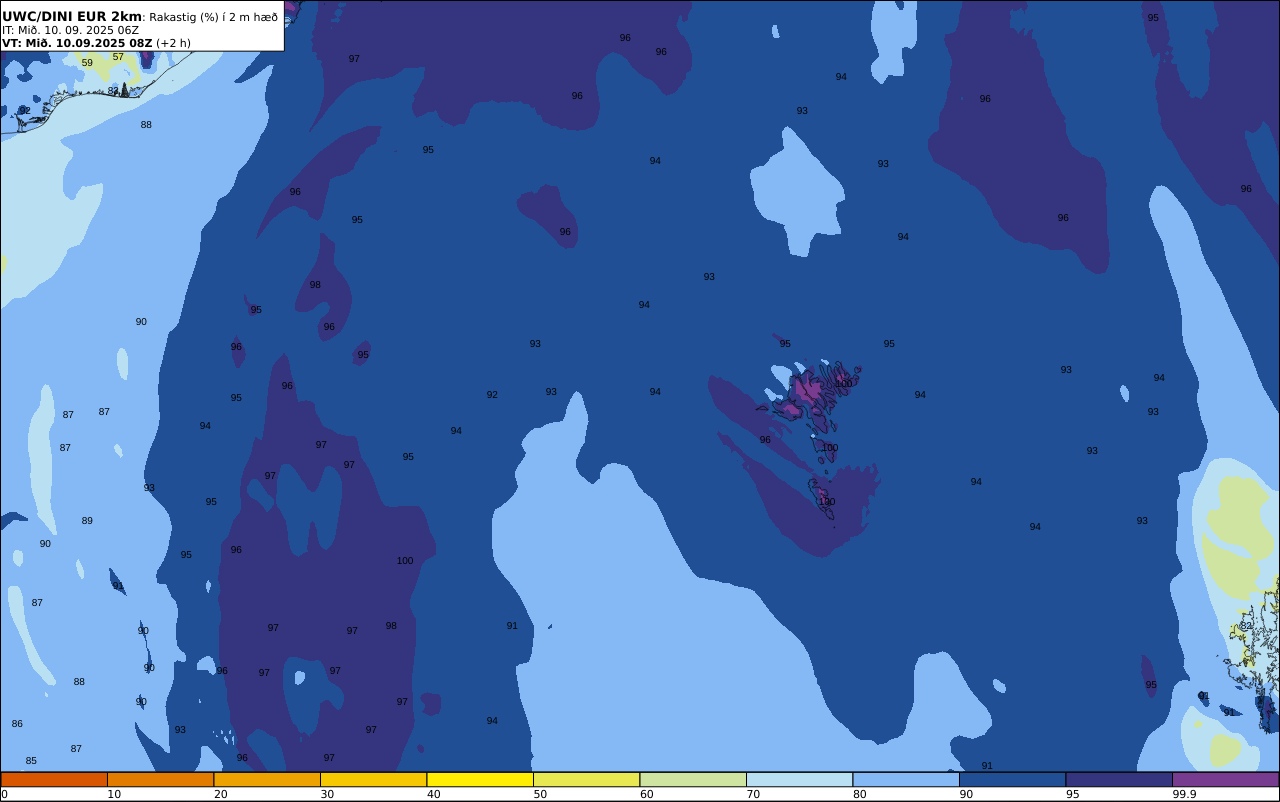Click the 'Rakastig (%) í 2 m hæð' label
The width and height of the screenshot is (1280, 802).
point(213,17)
